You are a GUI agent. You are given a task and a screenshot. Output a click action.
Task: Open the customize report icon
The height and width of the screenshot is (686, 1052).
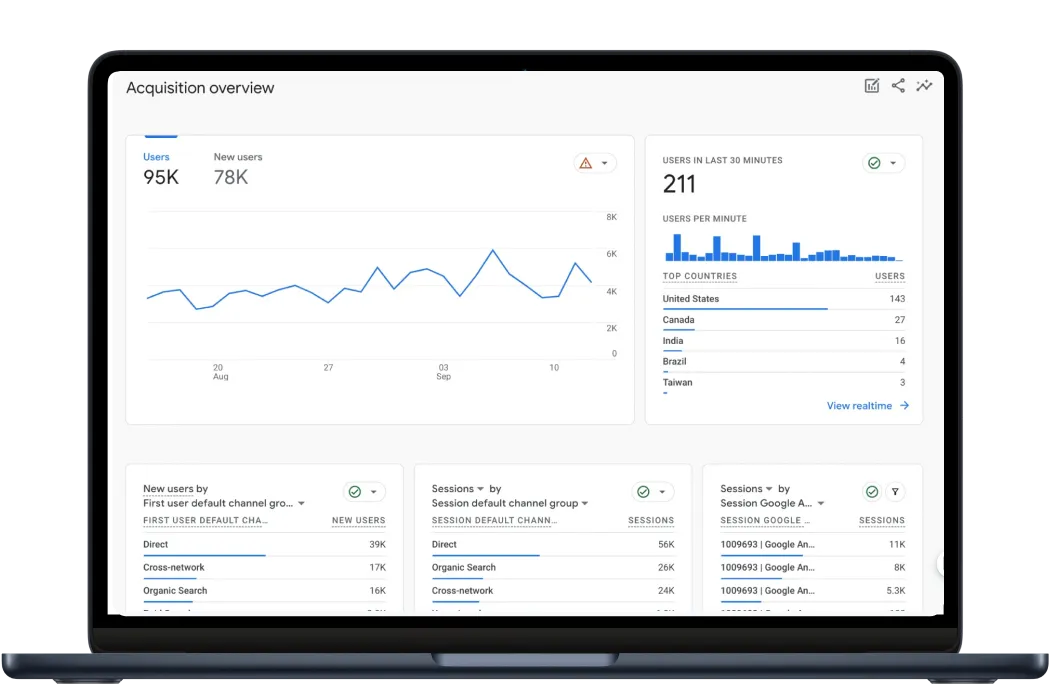pyautogui.click(x=872, y=86)
